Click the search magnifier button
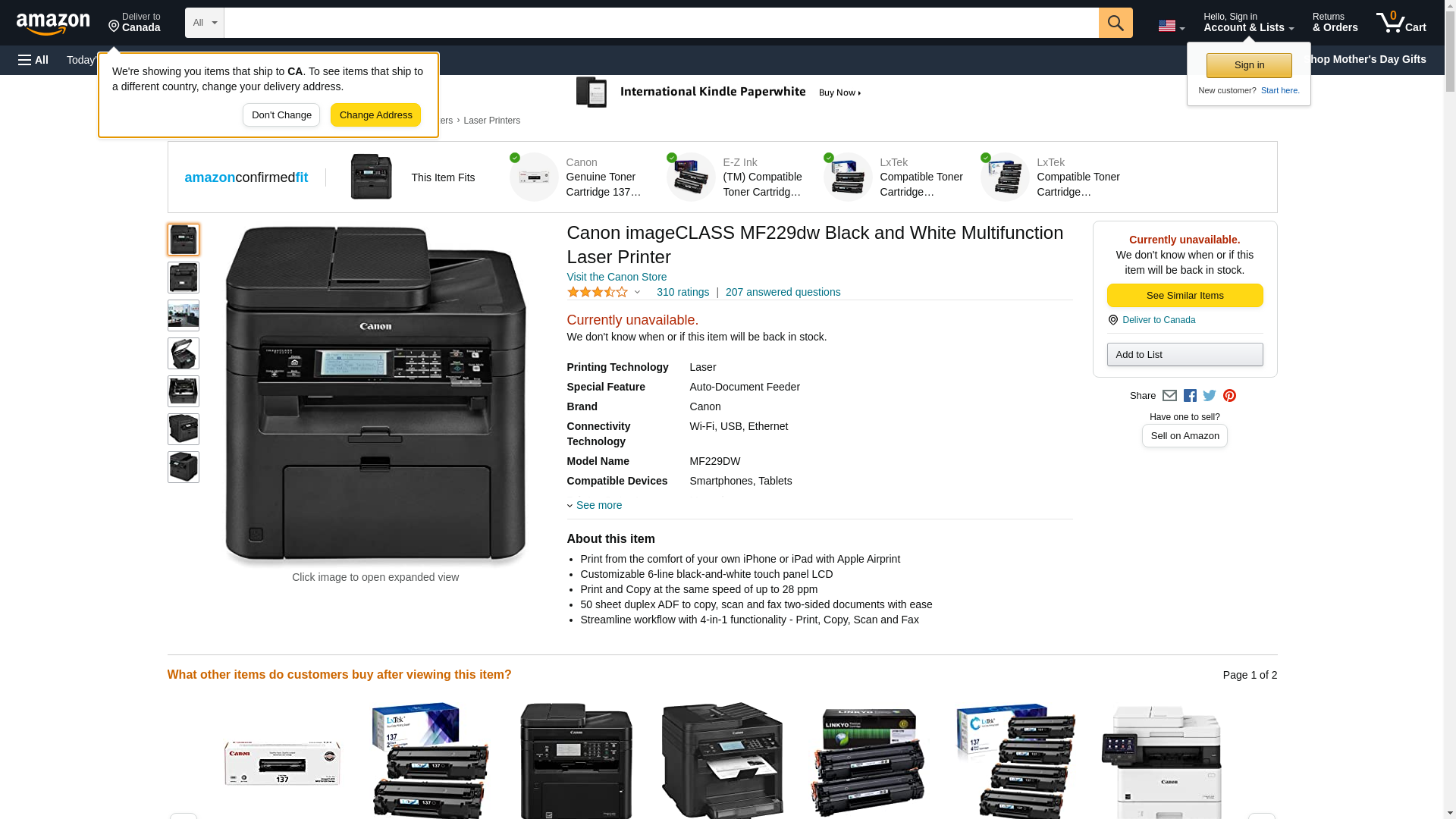Image resolution: width=1456 pixels, height=819 pixels. coord(1115,23)
